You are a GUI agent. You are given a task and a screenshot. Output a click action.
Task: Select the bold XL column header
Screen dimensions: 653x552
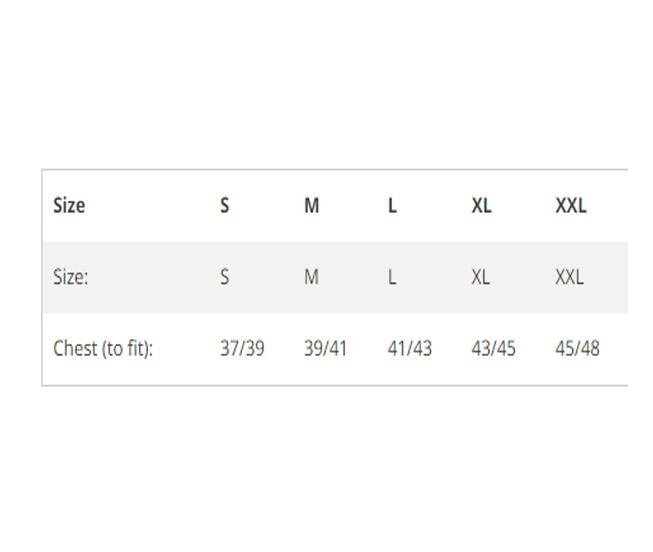coord(481,205)
